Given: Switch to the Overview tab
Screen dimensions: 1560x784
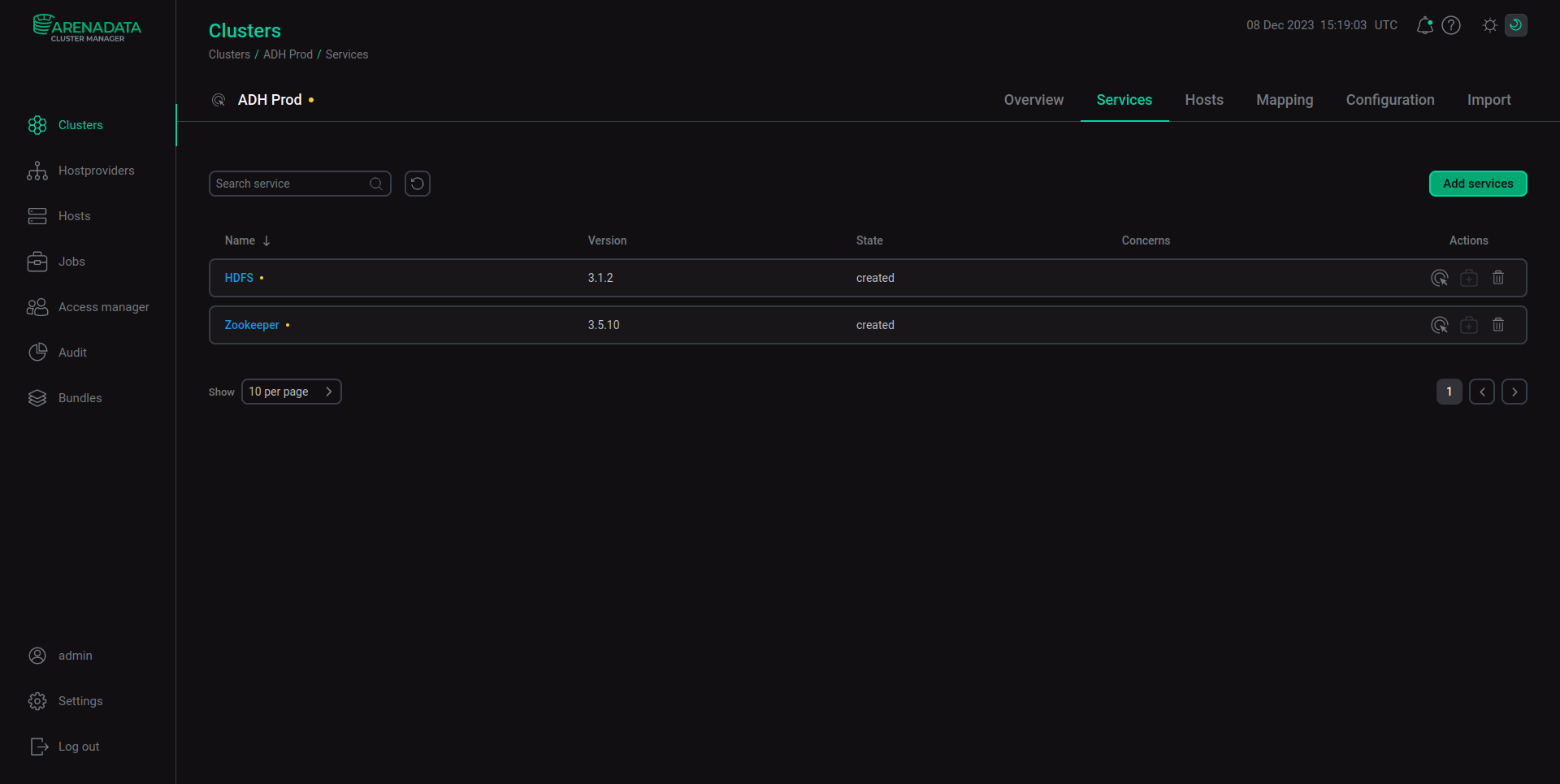Looking at the screenshot, I should (1033, 100).
